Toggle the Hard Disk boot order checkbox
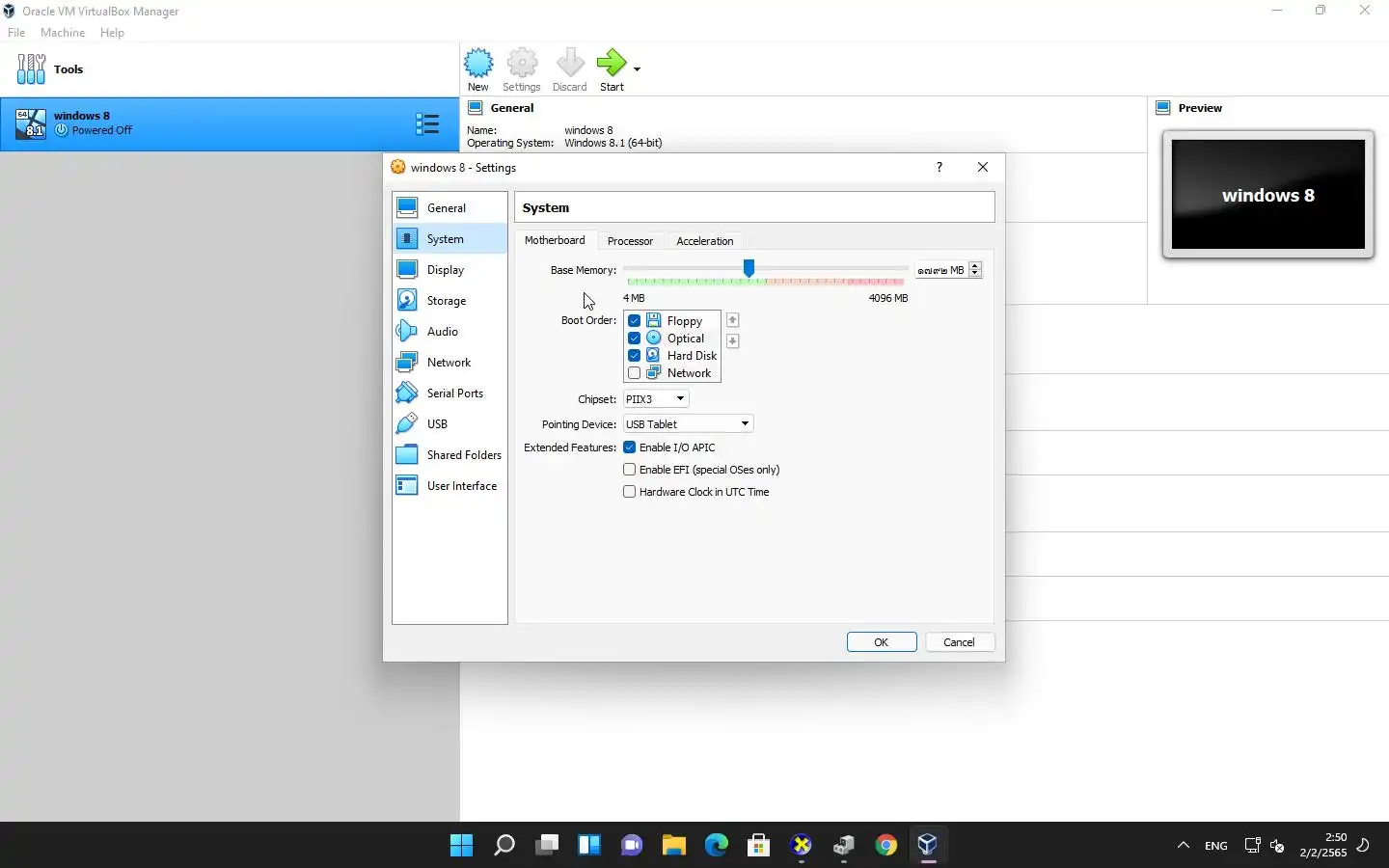The height and width of the screenshot is (868, 1389). (634, 356)
